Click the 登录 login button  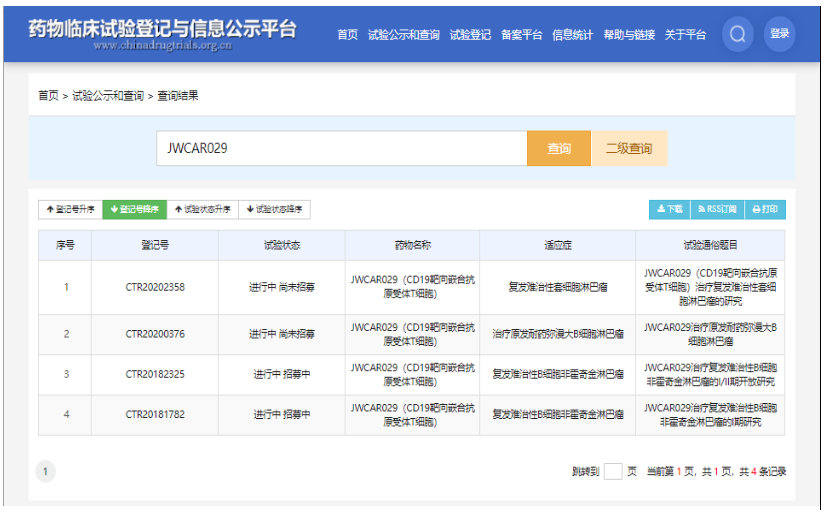[x=780, y=34]
